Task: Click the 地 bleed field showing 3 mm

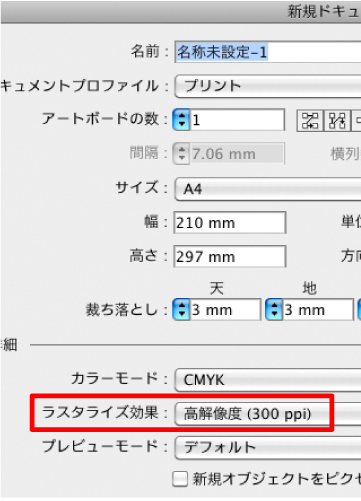Action: pyautogui.click(x=318, y=310)
